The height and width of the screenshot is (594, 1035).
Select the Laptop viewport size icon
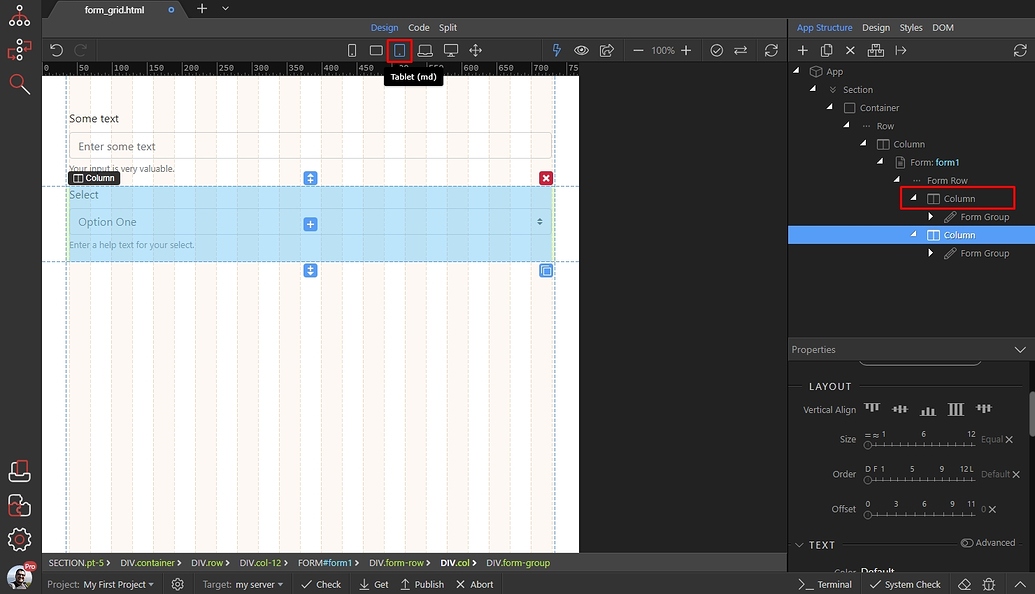point(424,49)
